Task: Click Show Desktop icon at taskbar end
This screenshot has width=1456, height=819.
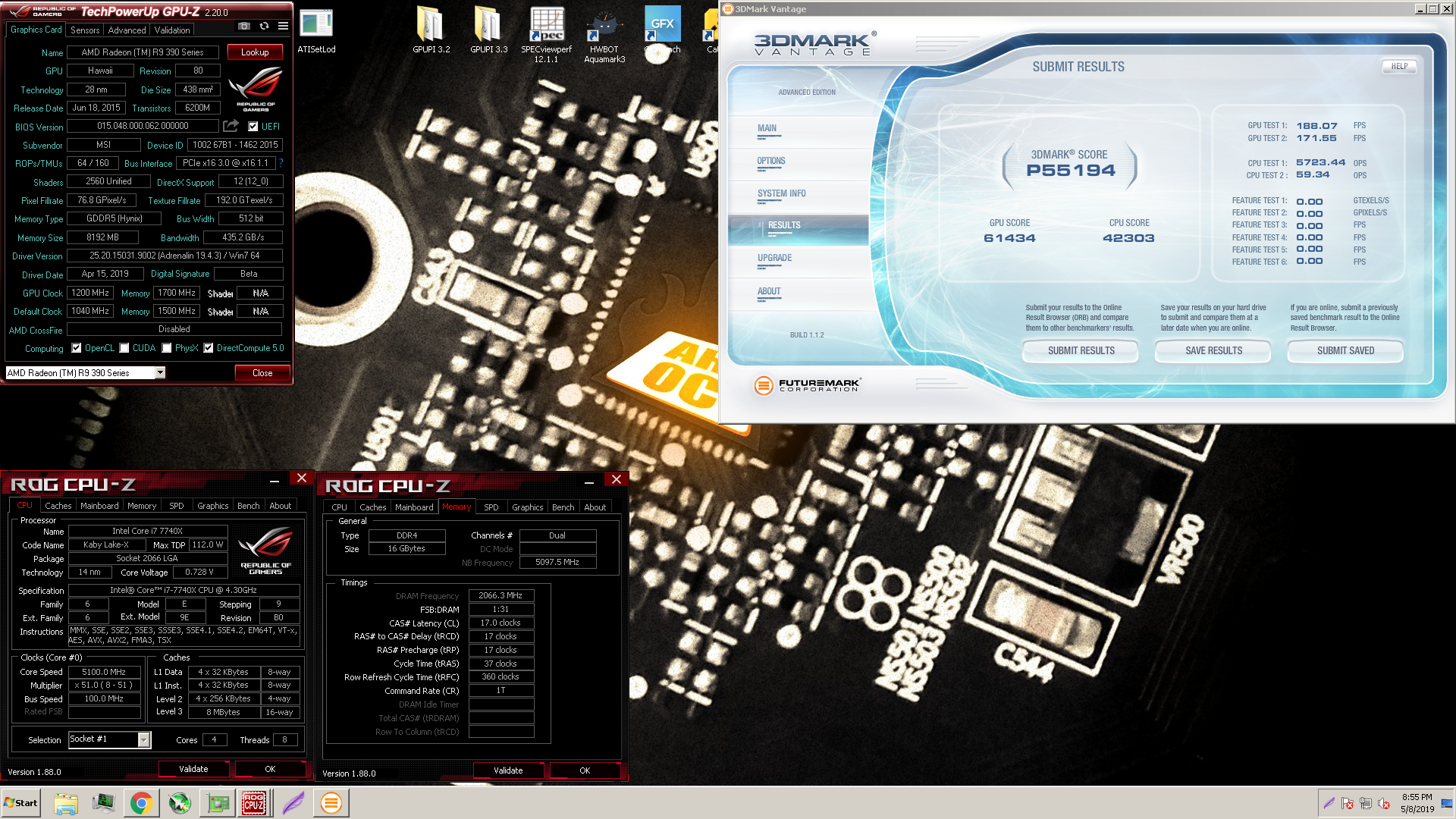Action: click(x=1448, y=803)
